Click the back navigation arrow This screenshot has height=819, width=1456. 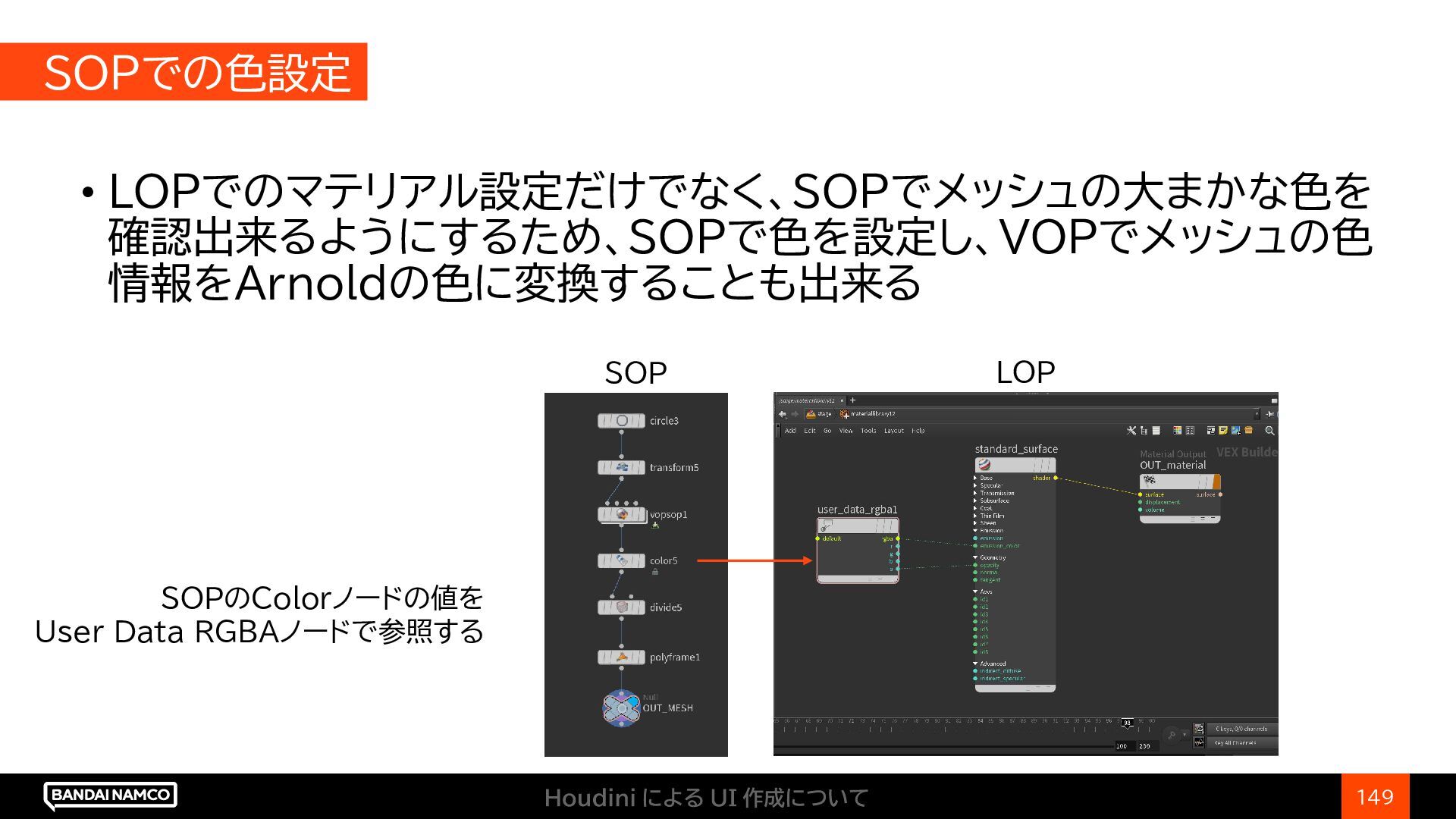pyautogui.click(x=783, y=414)
